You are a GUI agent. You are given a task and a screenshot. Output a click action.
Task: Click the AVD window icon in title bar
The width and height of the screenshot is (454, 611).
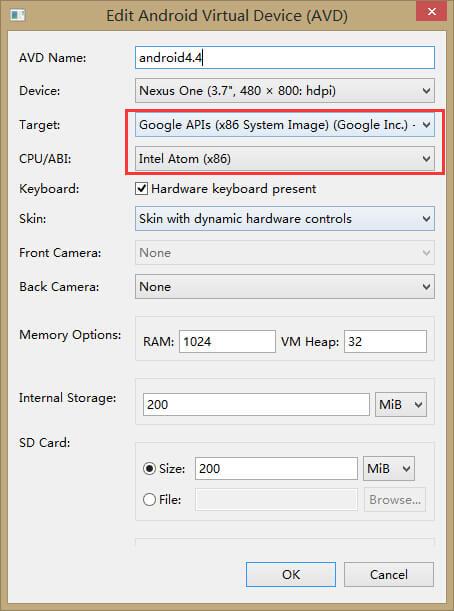point(18,15)
